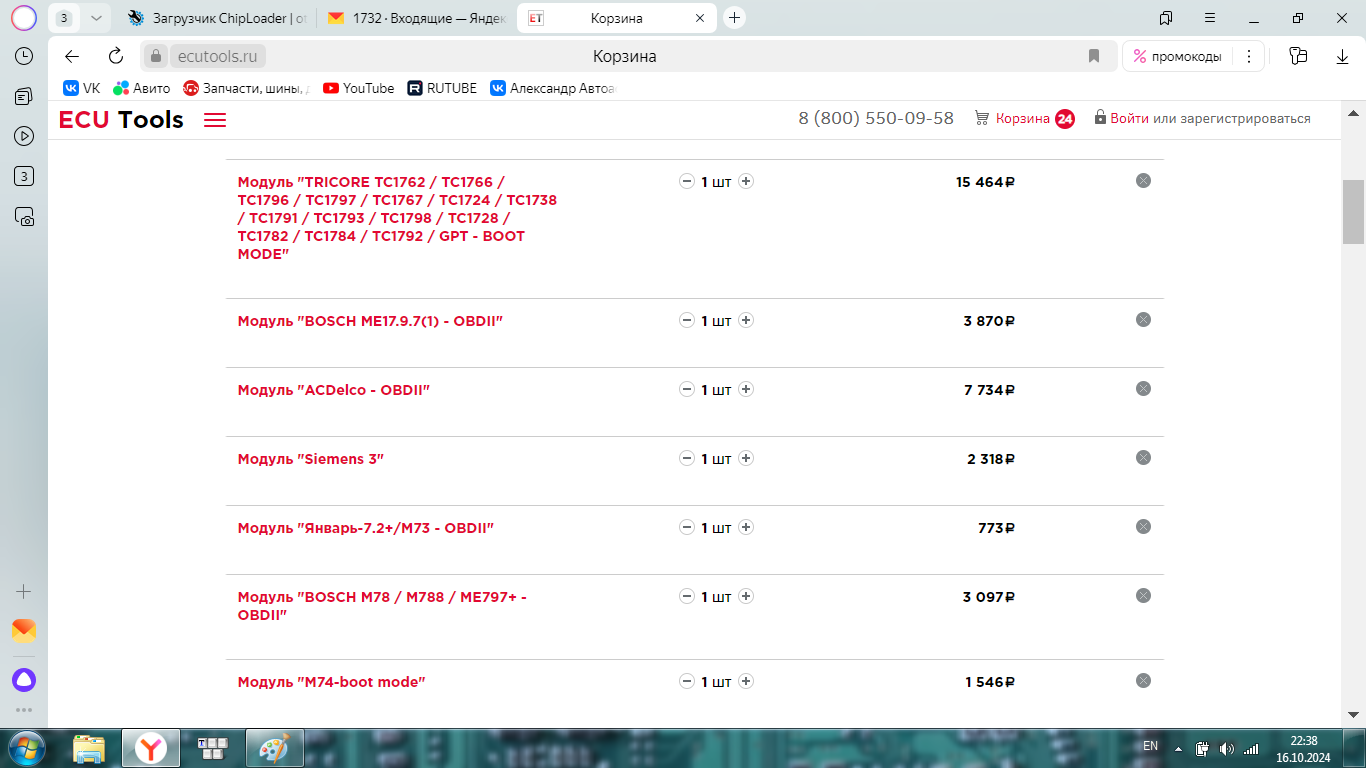Decrease quantity of TRICORE module

(687, 182)
